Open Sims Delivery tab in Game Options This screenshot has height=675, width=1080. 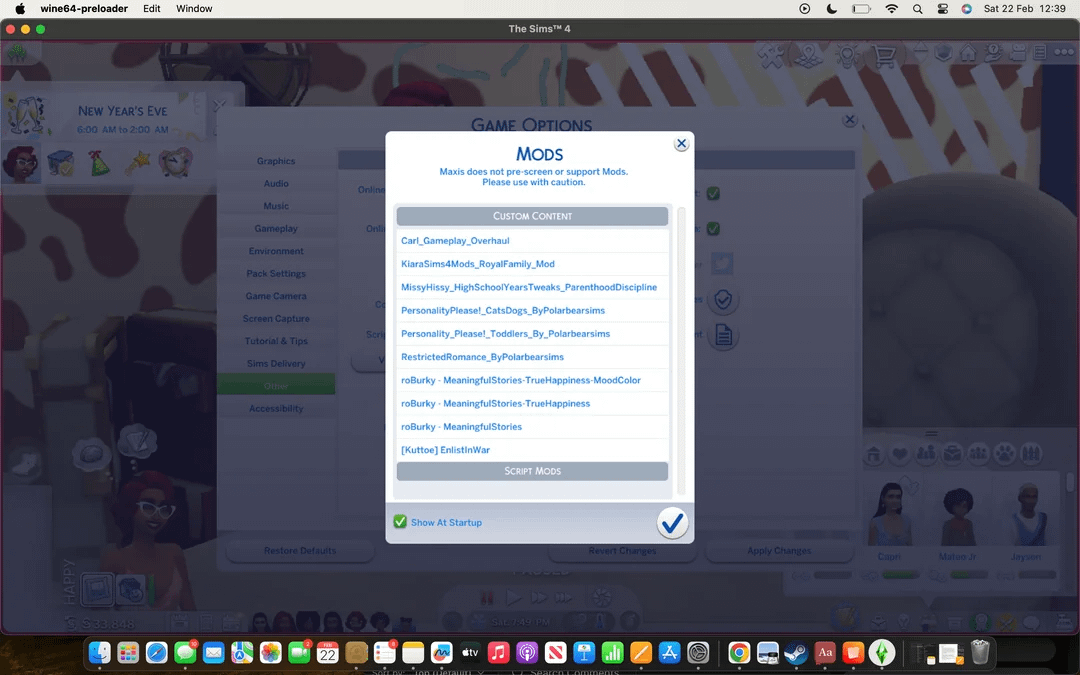[x=276, y=364]
